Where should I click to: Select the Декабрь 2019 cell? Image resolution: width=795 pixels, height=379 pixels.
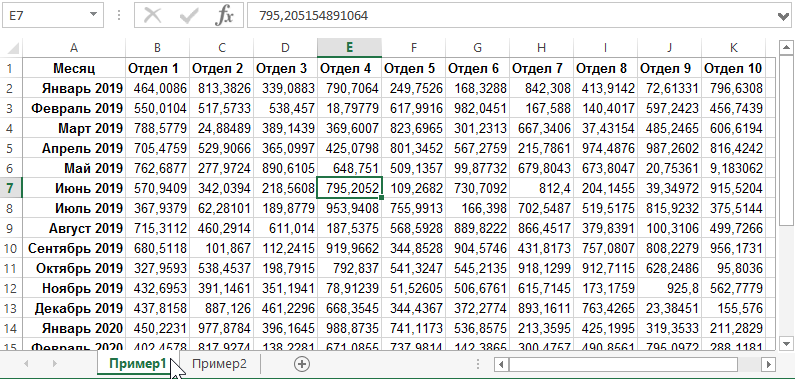[74, 309]
